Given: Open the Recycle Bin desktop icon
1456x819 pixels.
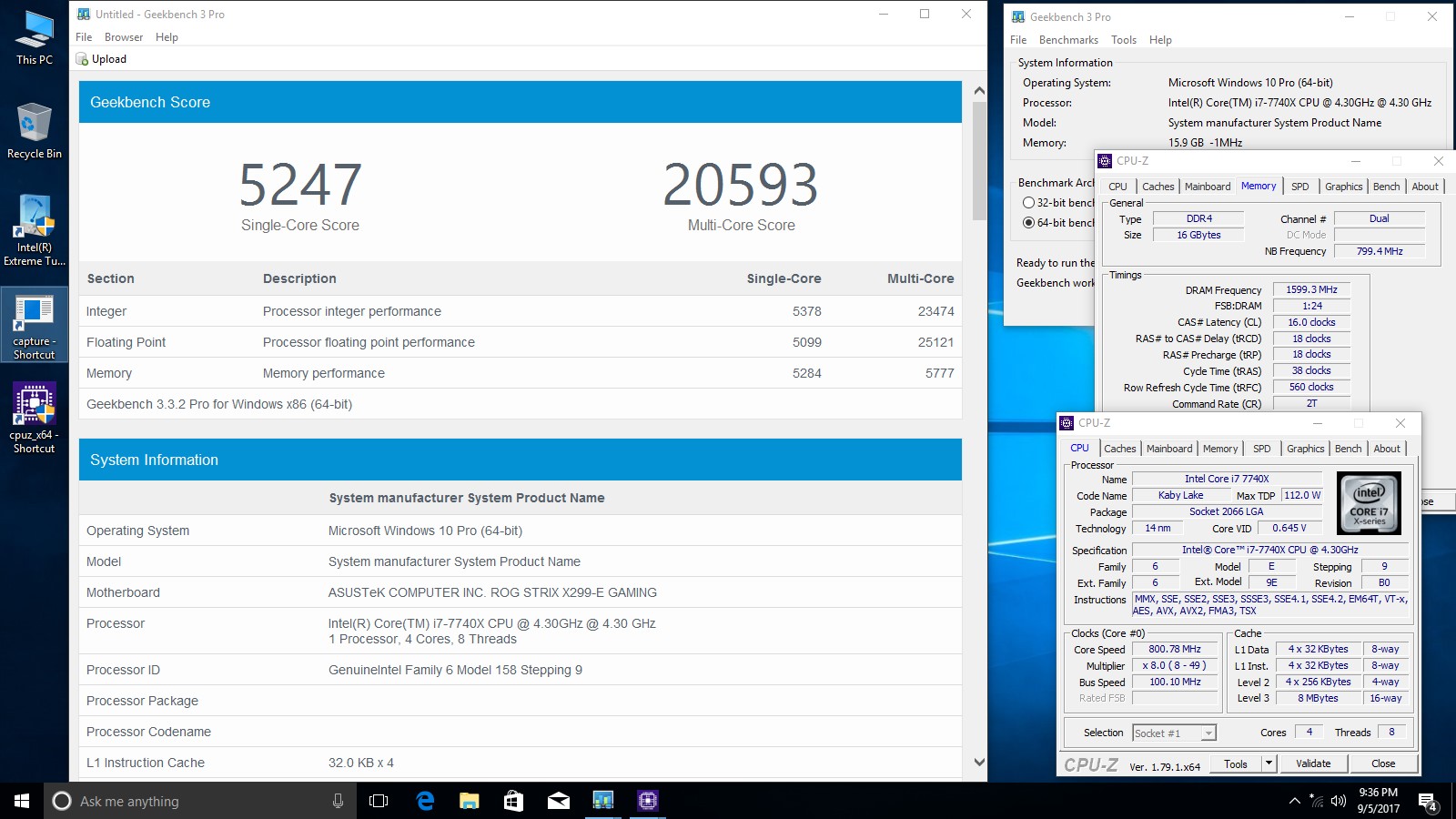Looking at the screenshot, I should coord(35,131).
